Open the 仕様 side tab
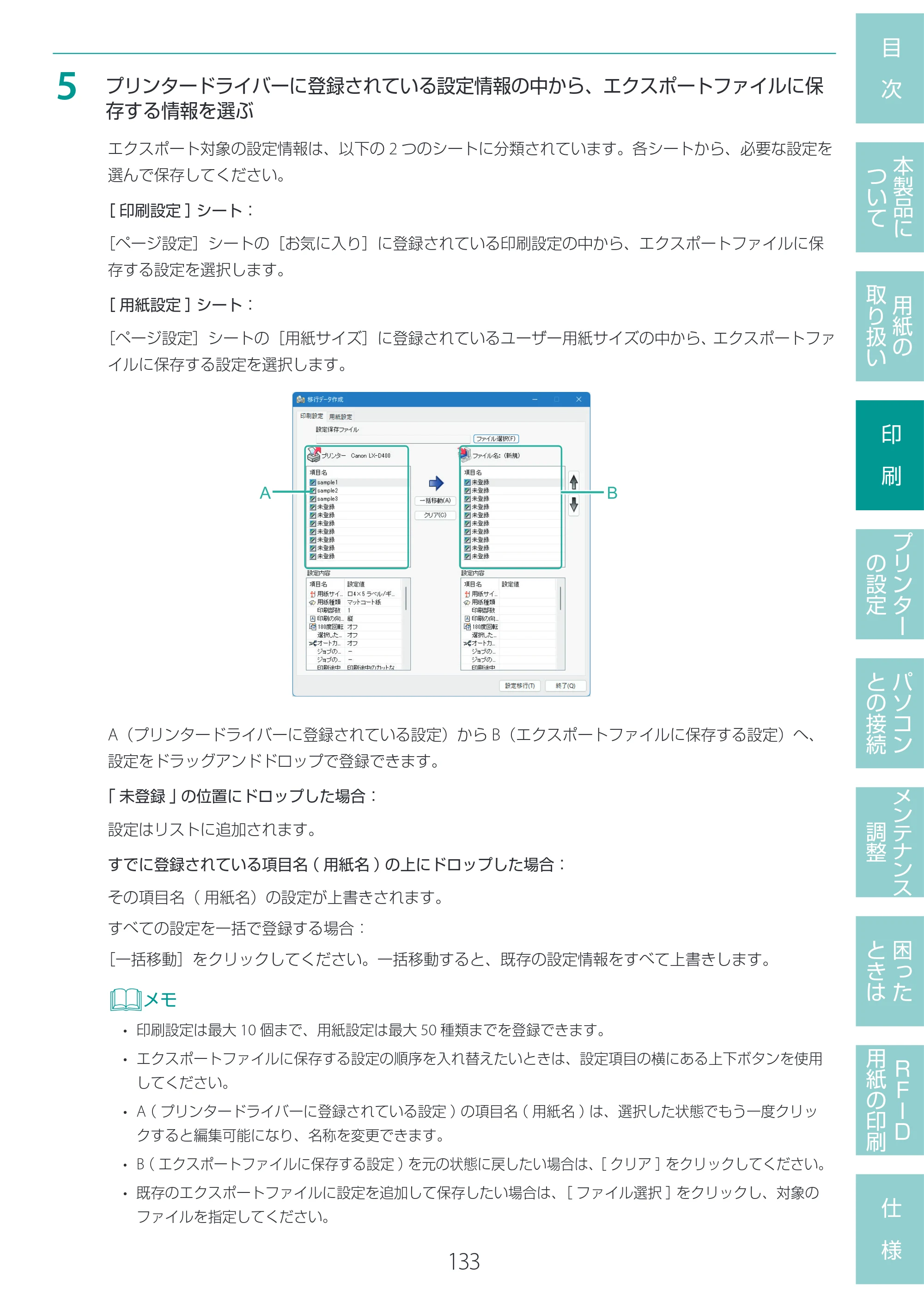The width and height of the screenshot is (924, 1308). (x=890, y=1229)
